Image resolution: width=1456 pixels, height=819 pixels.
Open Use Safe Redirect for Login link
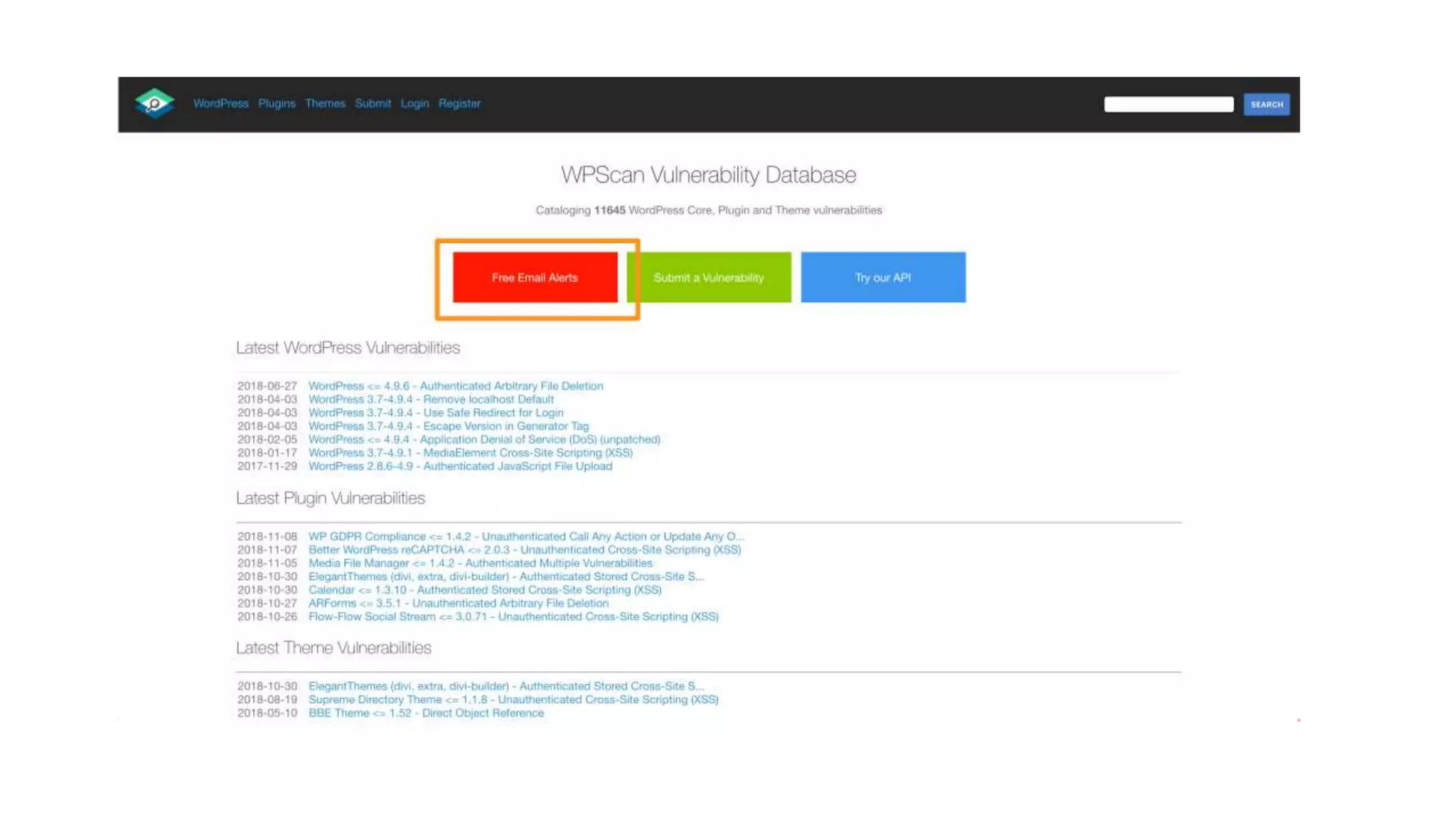(x=436, y=413)
